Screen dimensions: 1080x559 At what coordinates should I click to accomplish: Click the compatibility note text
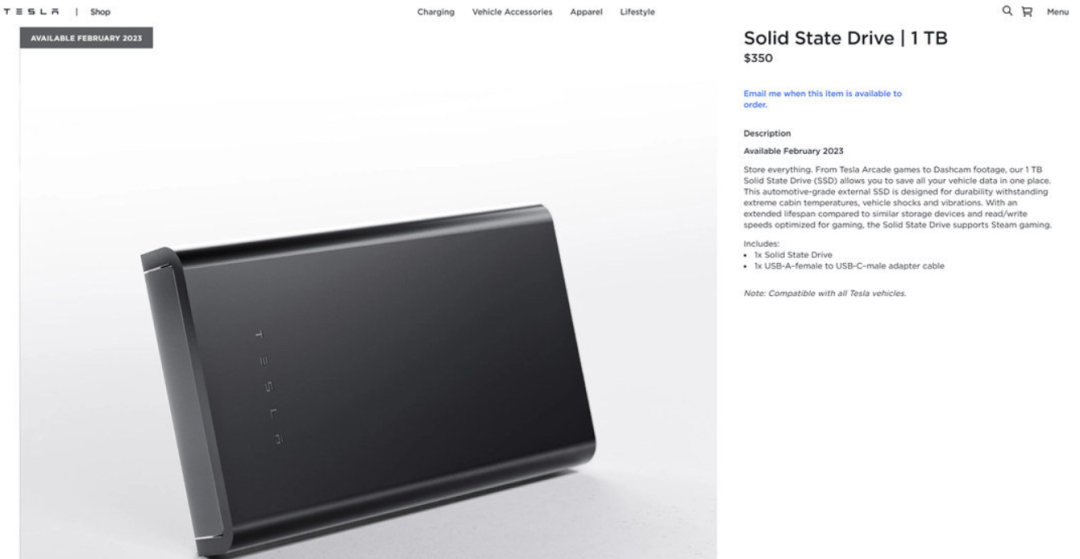pyautogui.click(x=824, y=293)
